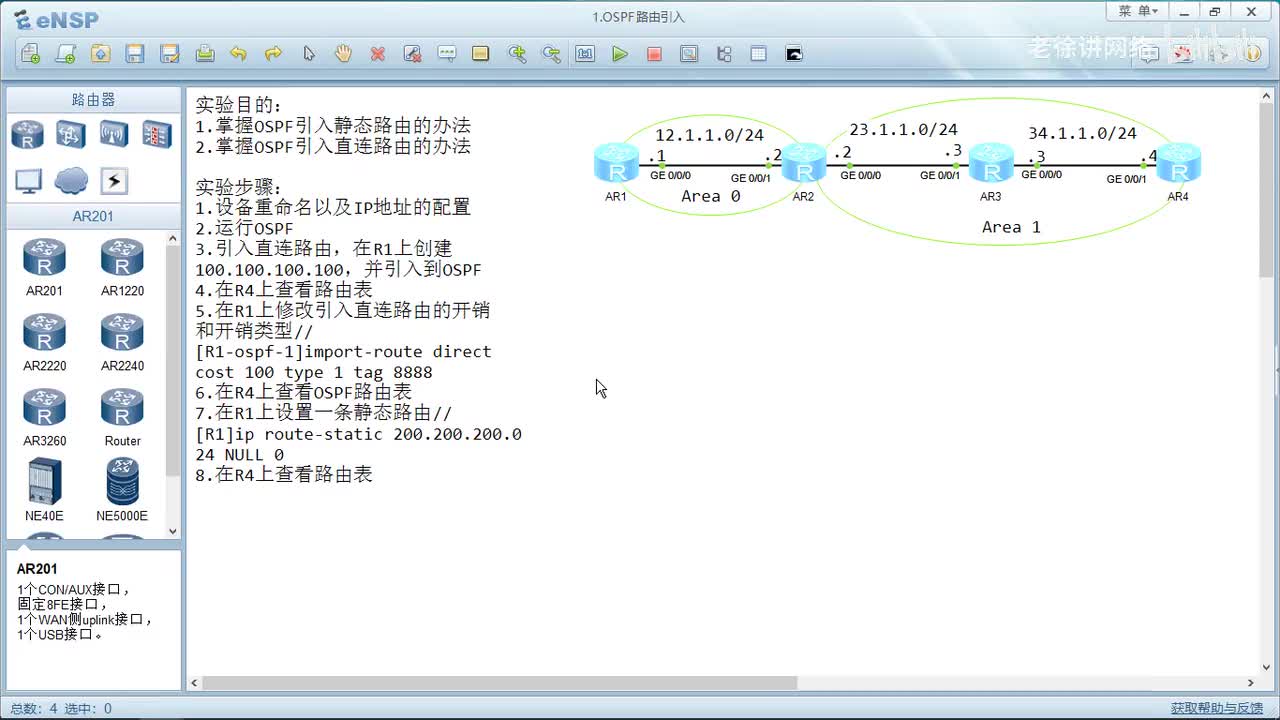1280x720 pixels.
Task: Pick the NE5000E router model
Action: [122, 490]
